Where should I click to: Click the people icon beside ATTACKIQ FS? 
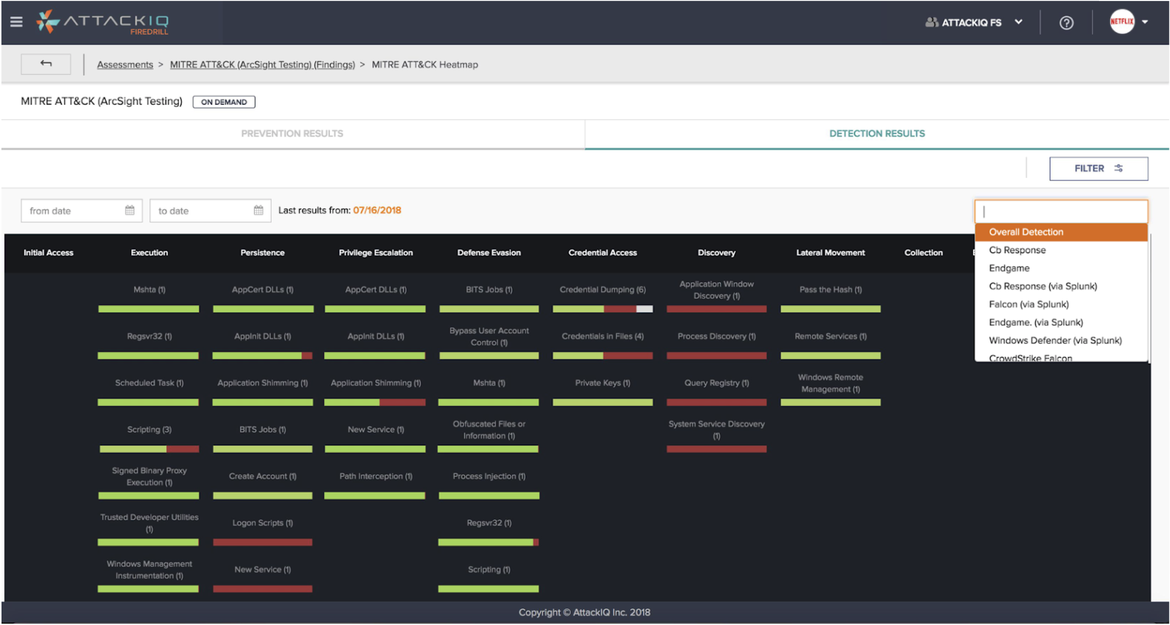point(932,23)
